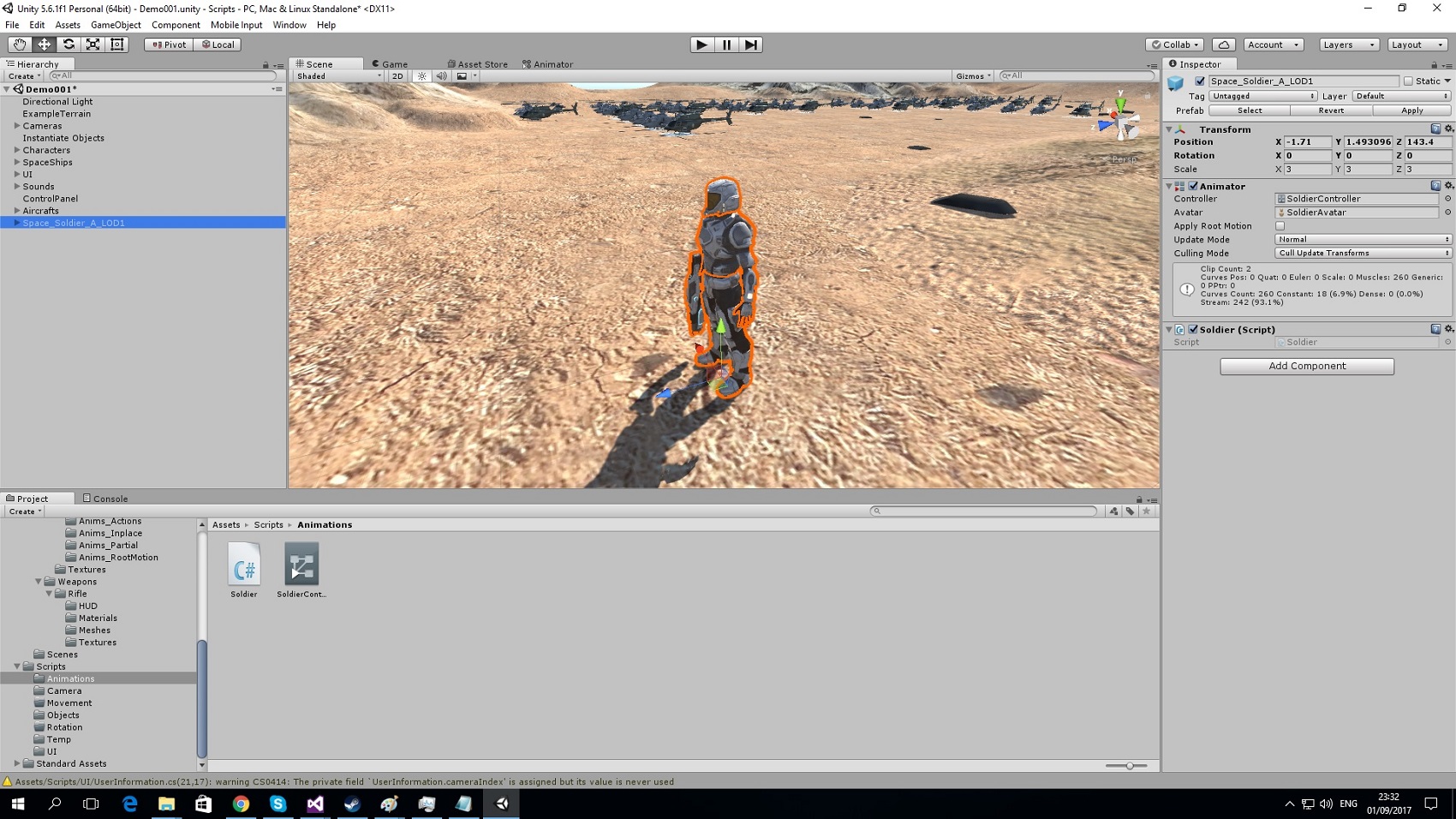The image size is (1456, 819).
Task: Select the Scale tool
Action: (x=93, y=45)
